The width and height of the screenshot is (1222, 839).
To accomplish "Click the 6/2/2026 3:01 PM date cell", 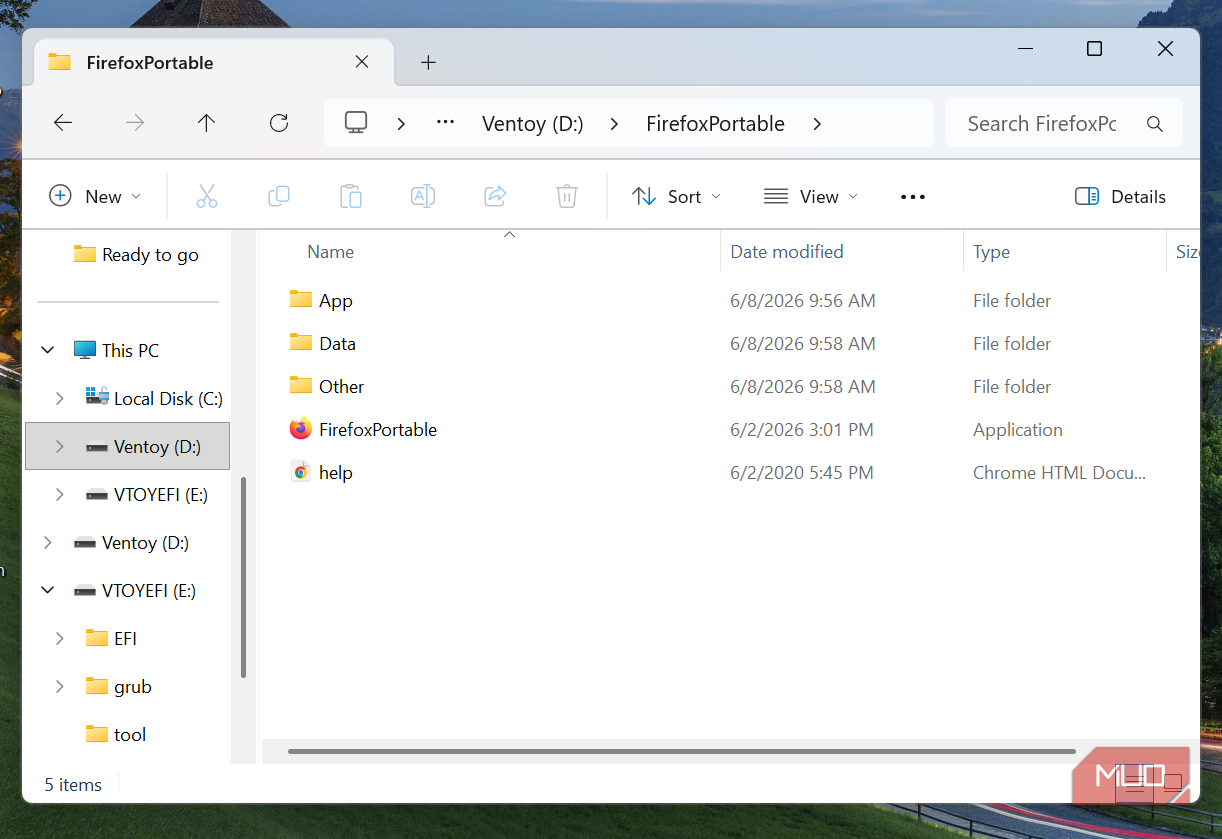I will pyautogui.click(x=802, y=429).
